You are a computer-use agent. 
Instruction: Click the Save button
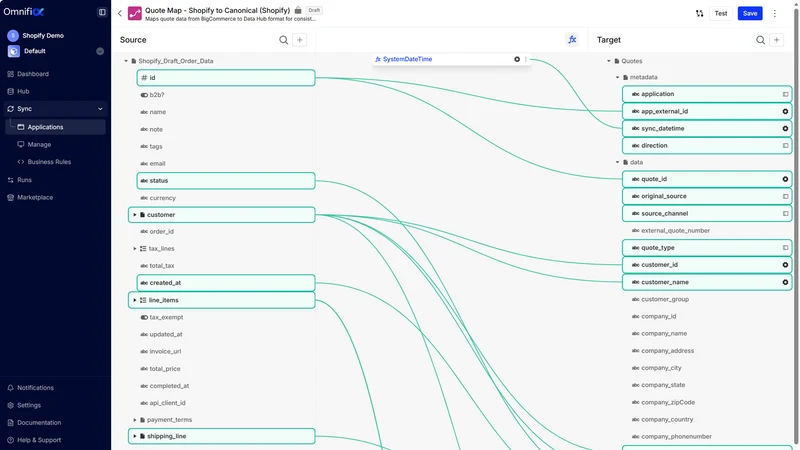click(x=750, y=14)
